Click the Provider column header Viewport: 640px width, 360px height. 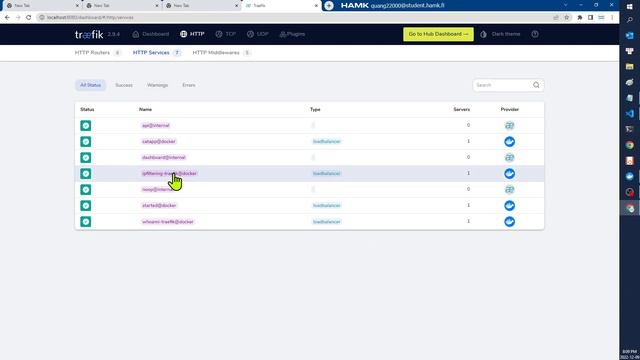pyautogui.click(x=509, y=109)
